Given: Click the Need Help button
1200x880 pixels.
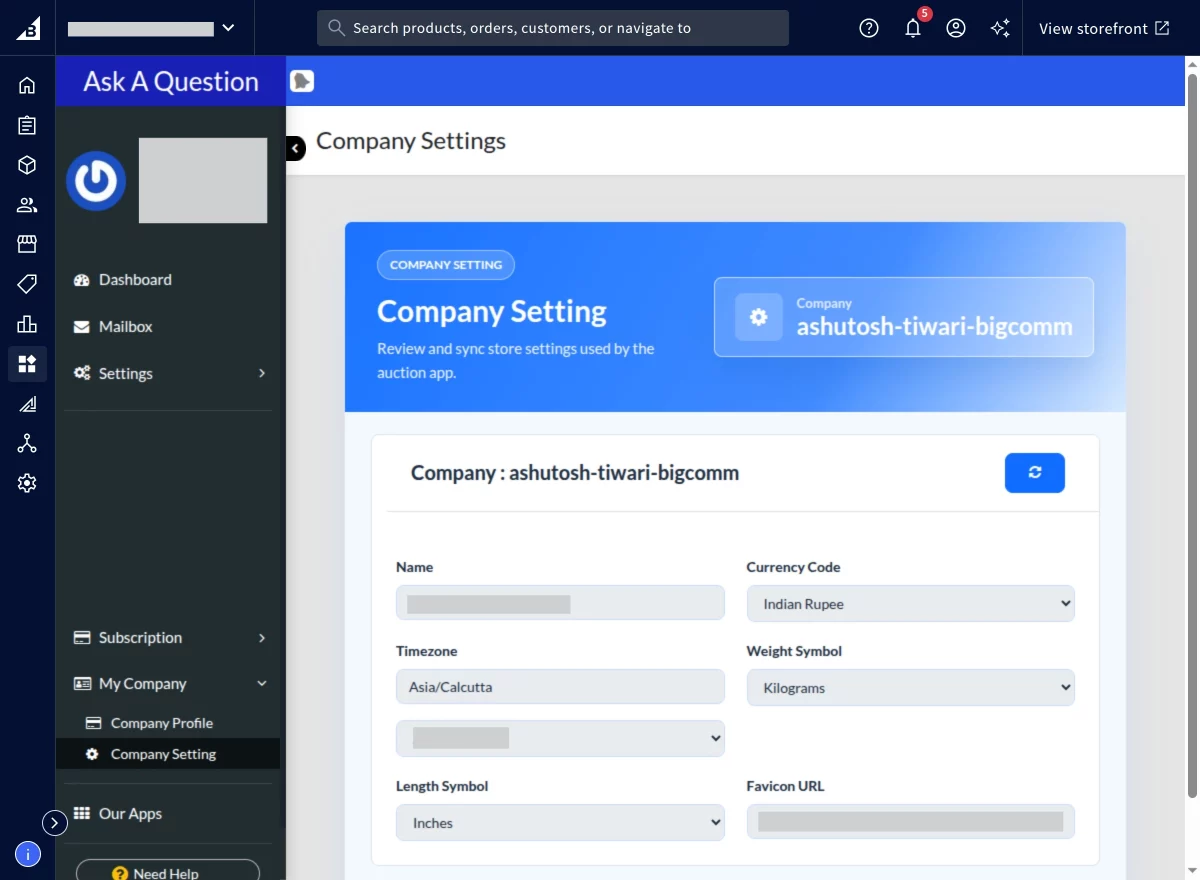Looking at the screenshot, I should (x=168, y=872).
